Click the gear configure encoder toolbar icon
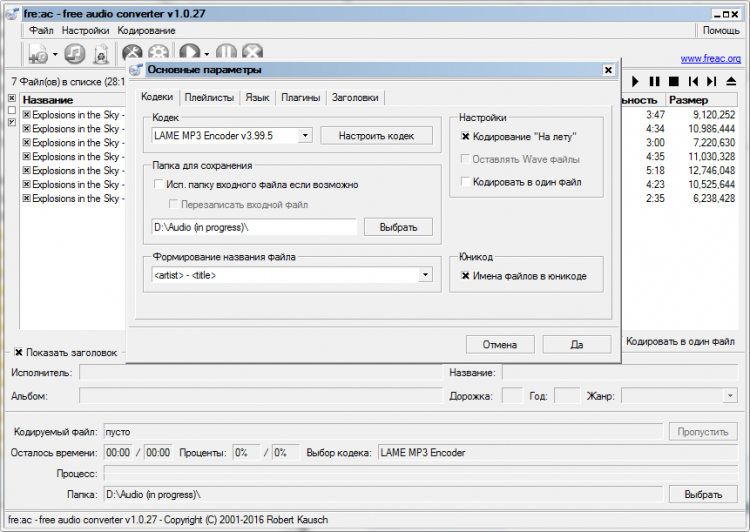This screenshot has width=750, height=532. (x=158, y=52)
